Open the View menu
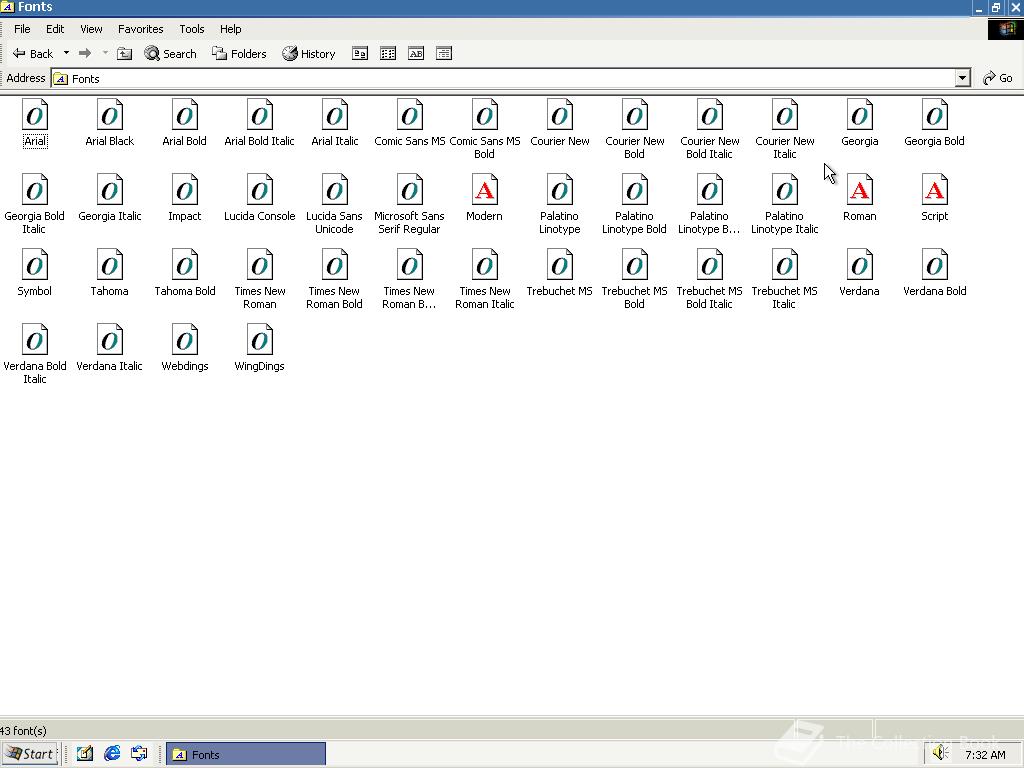The image size is (1024, 768). click(x=91, y=29)
